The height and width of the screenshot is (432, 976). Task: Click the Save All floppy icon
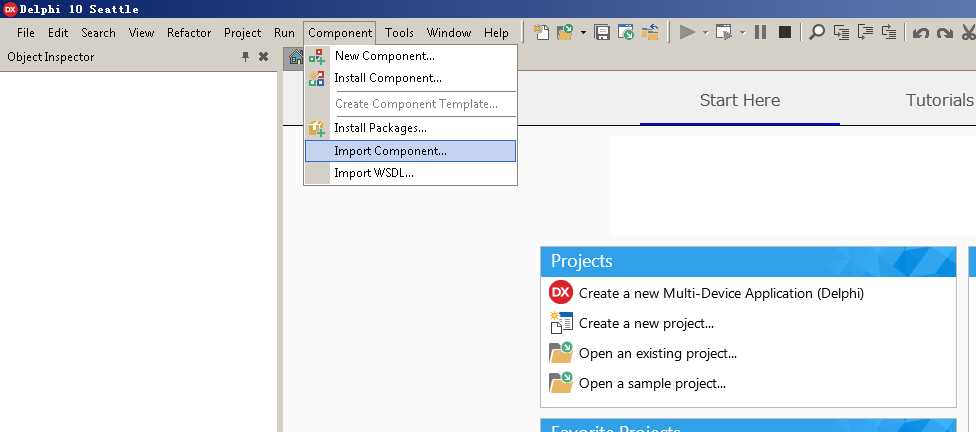[x=602, y=32]
